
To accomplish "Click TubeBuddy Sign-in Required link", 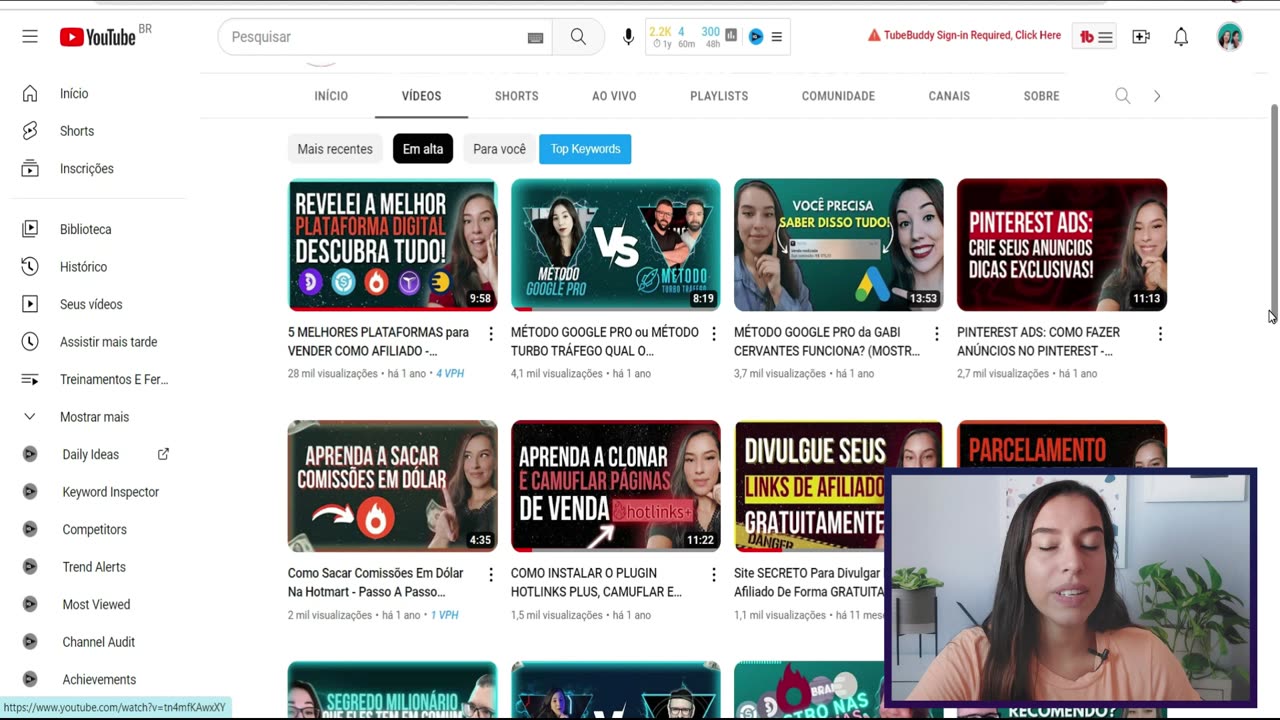I will pyautogui.click(x=964, y=35).
